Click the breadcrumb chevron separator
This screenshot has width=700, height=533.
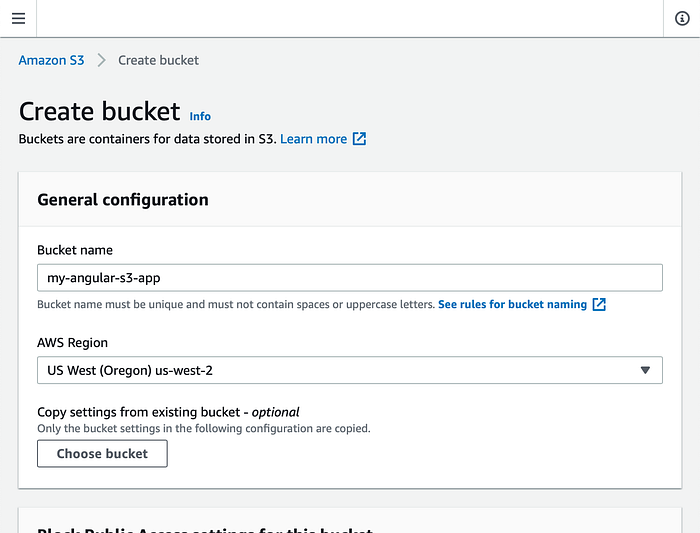[101, 60]
